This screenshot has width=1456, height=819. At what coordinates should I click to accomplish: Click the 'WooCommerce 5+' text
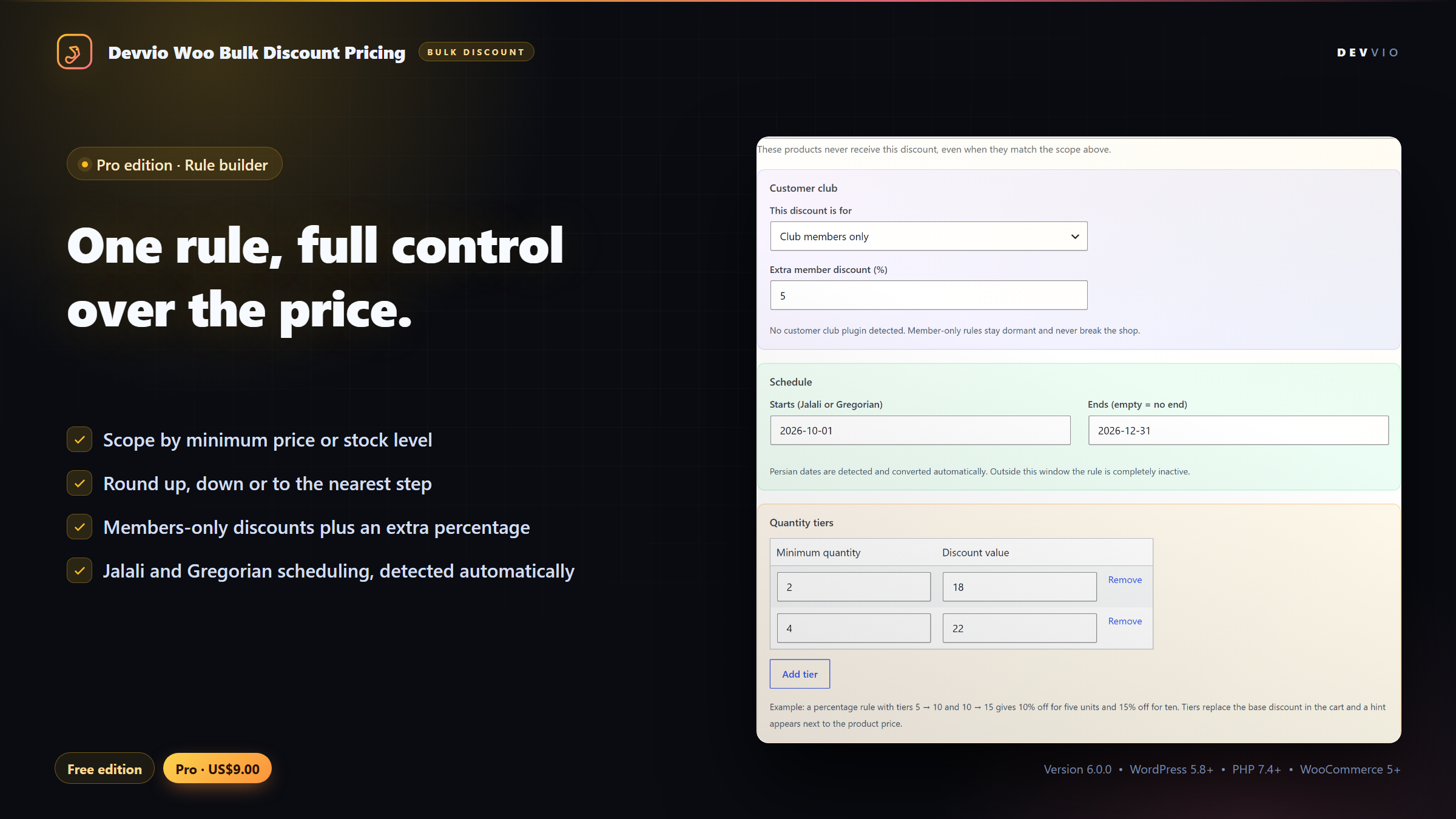tap(1350, 769)
